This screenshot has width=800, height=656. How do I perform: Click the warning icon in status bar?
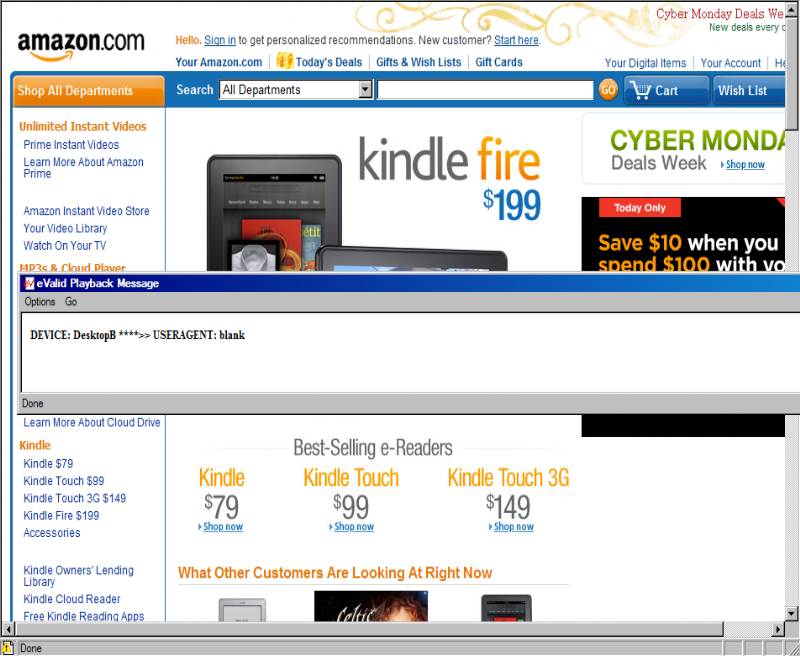coord(7,648)
